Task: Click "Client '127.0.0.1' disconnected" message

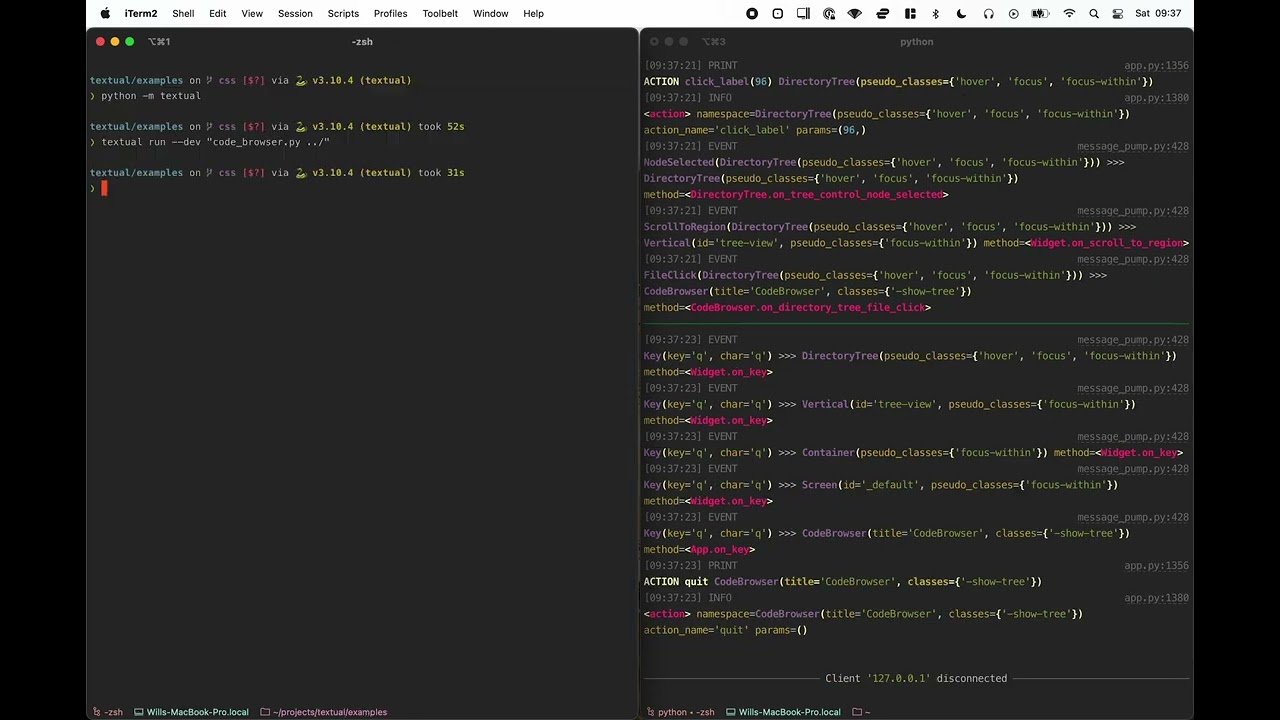Action: [916, 678]
